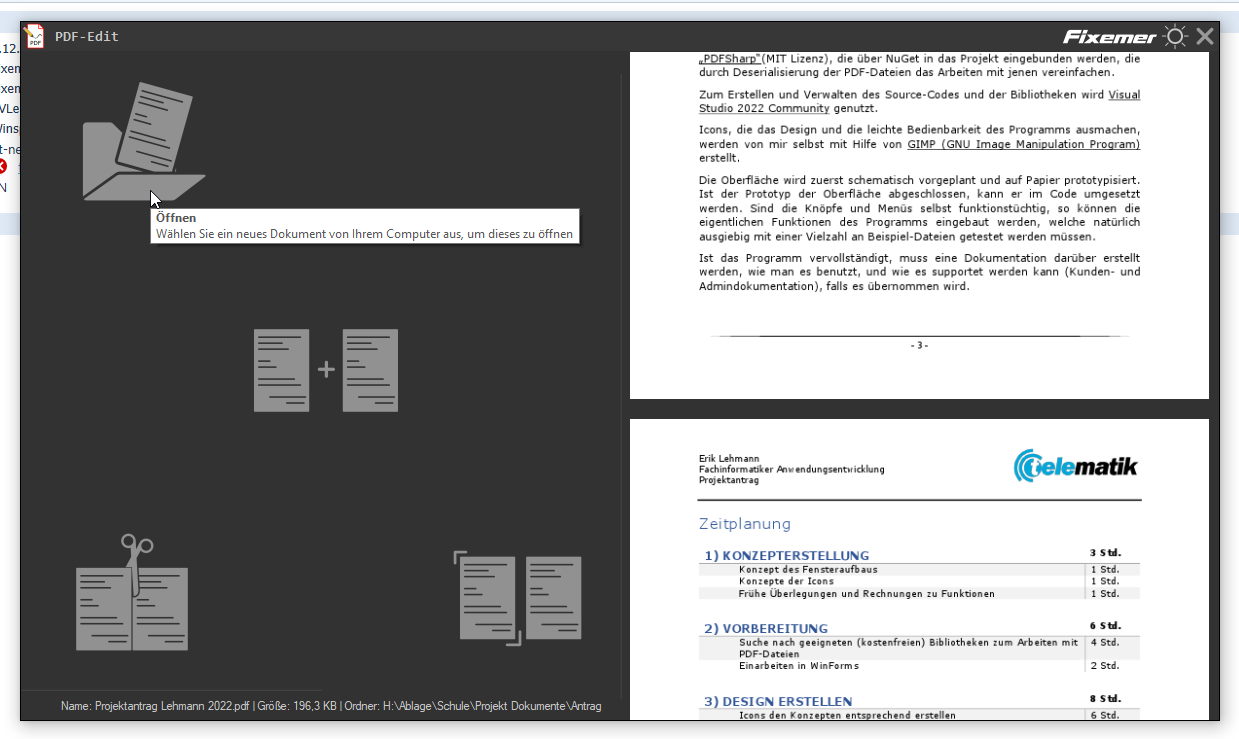The width and height of the screenshot is (1239, 739).
Task: Select the 2) VORBEREITUNG section heading
Action: [x=765, y=629]
